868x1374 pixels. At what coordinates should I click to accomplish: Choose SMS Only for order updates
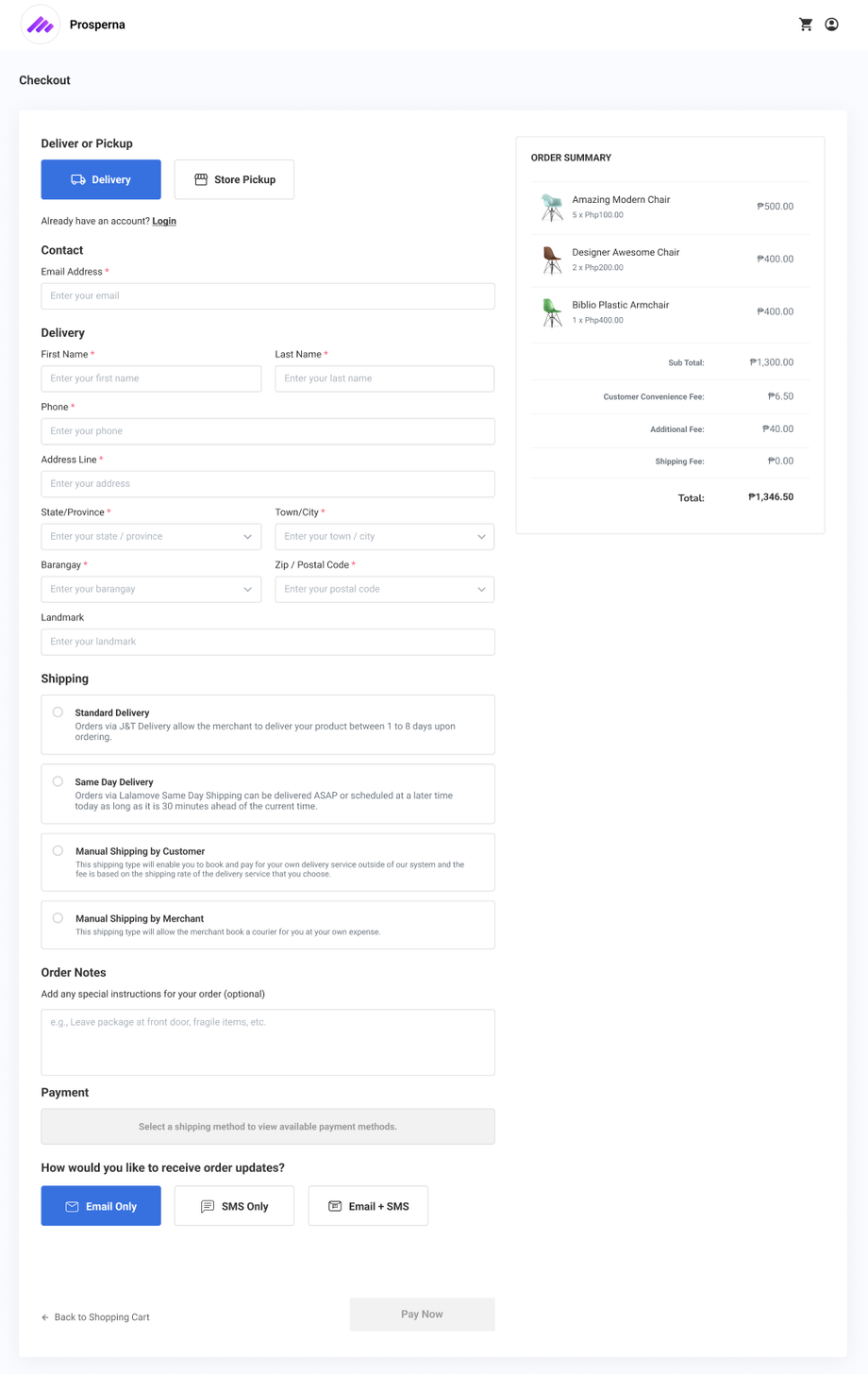[x=234, y=1206]
